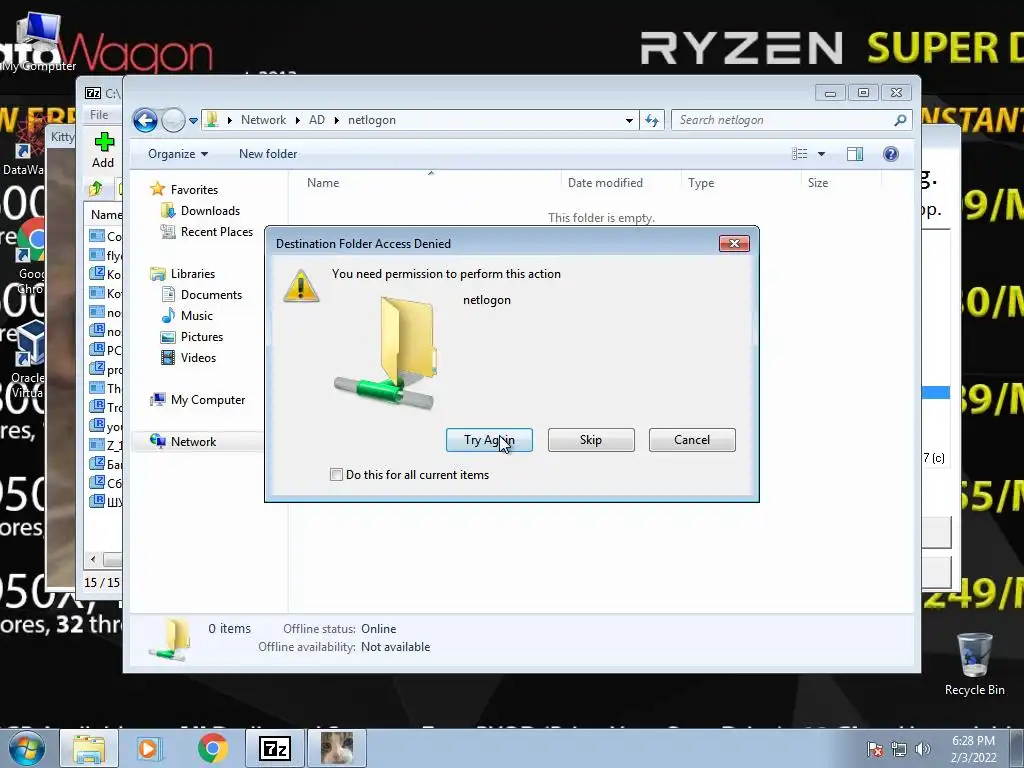
Task: Open the Organize menu
Action: coord(178,154)
